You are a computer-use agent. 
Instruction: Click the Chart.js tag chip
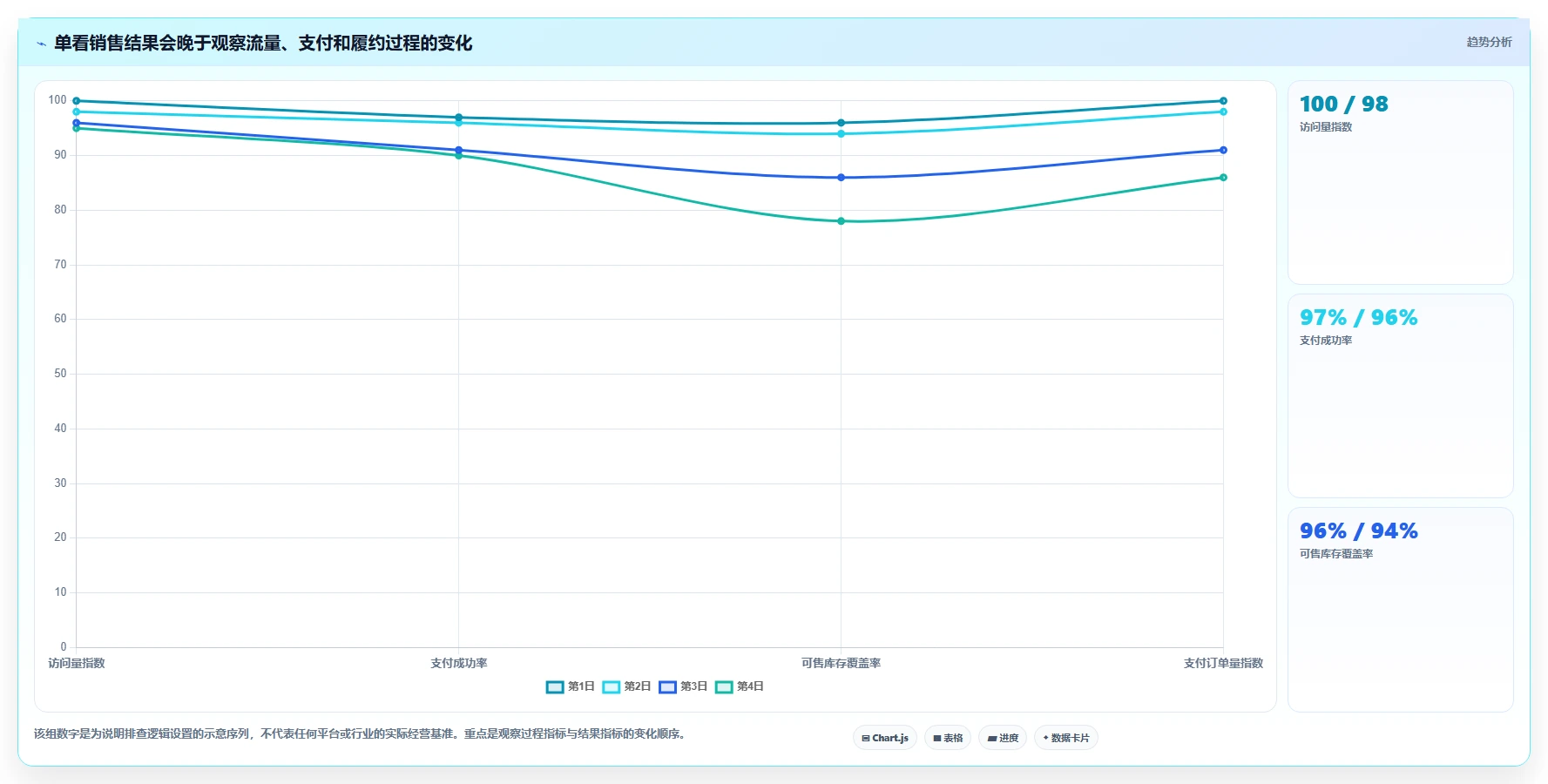coord(884,738)
